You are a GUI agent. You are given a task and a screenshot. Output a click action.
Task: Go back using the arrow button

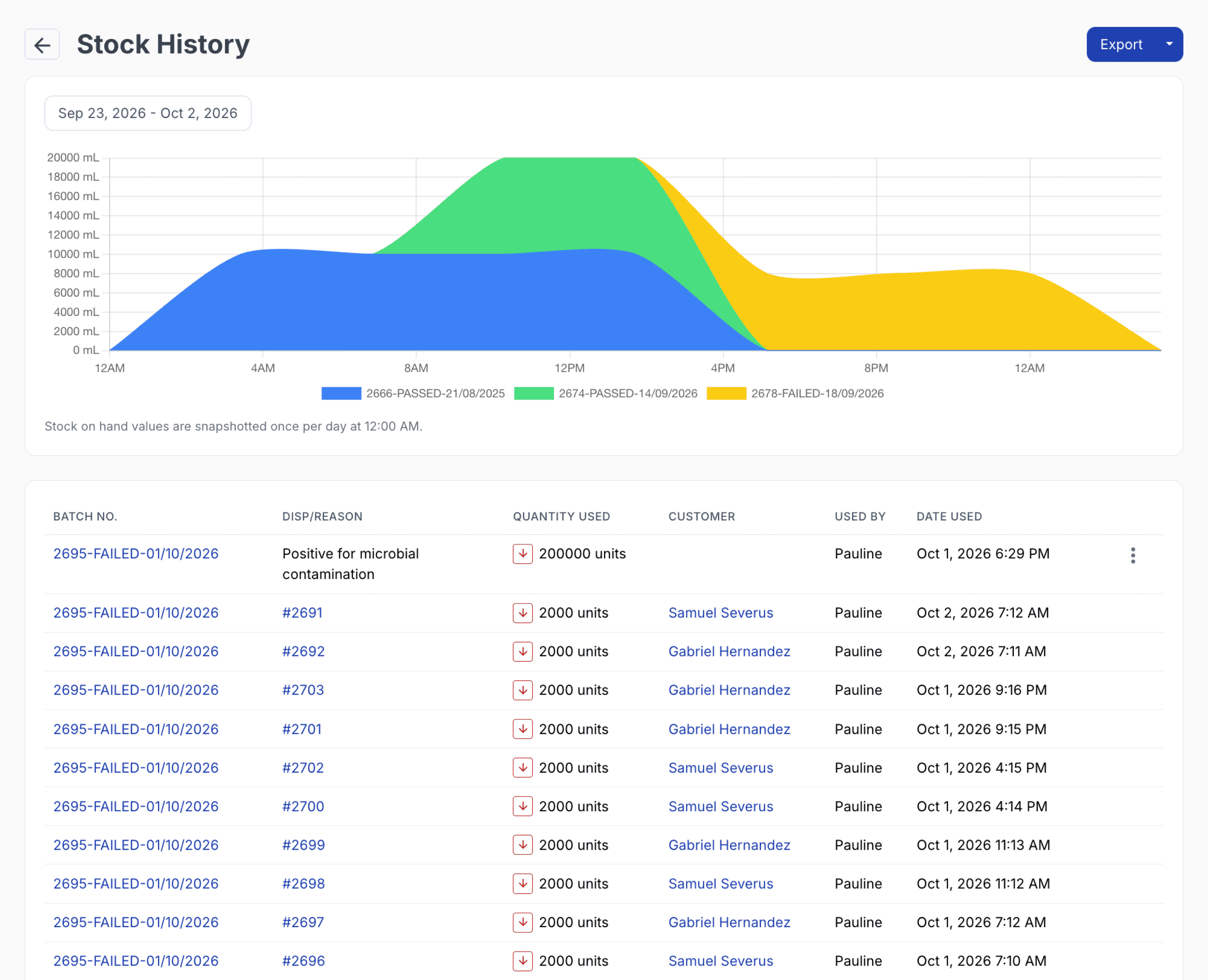click(43, 45)
